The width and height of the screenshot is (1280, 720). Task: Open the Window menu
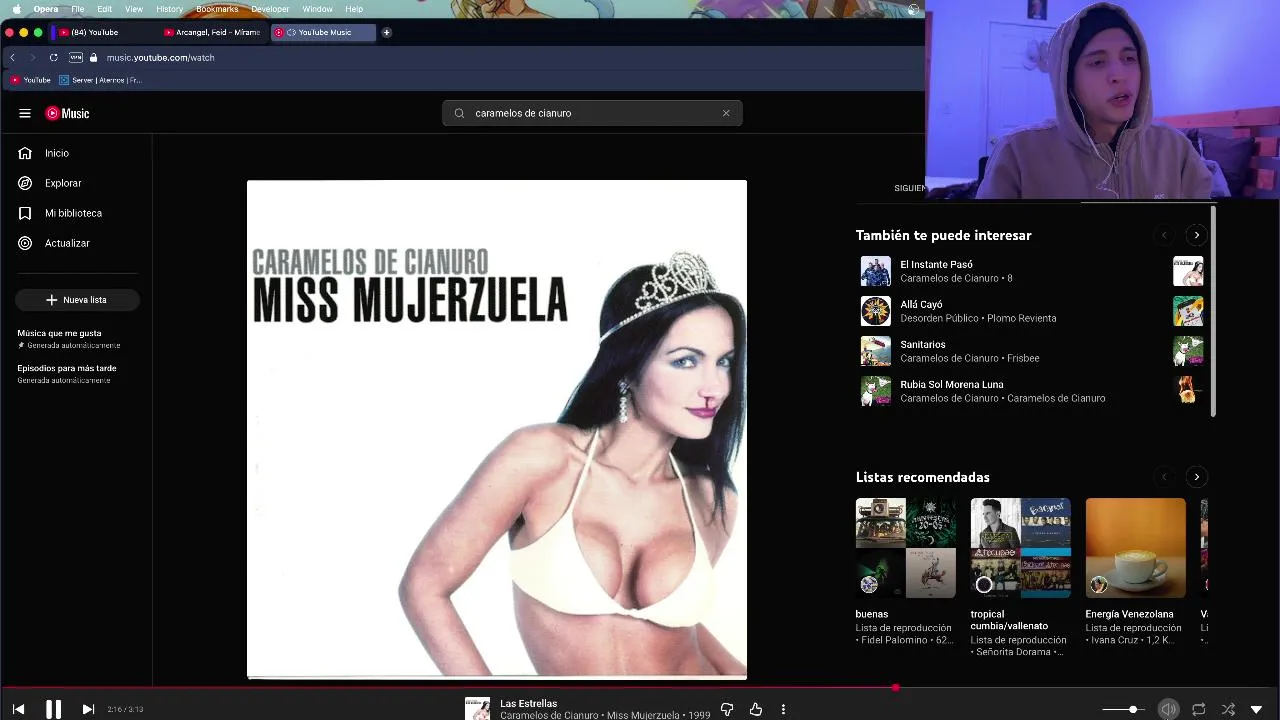coord(317,9)
